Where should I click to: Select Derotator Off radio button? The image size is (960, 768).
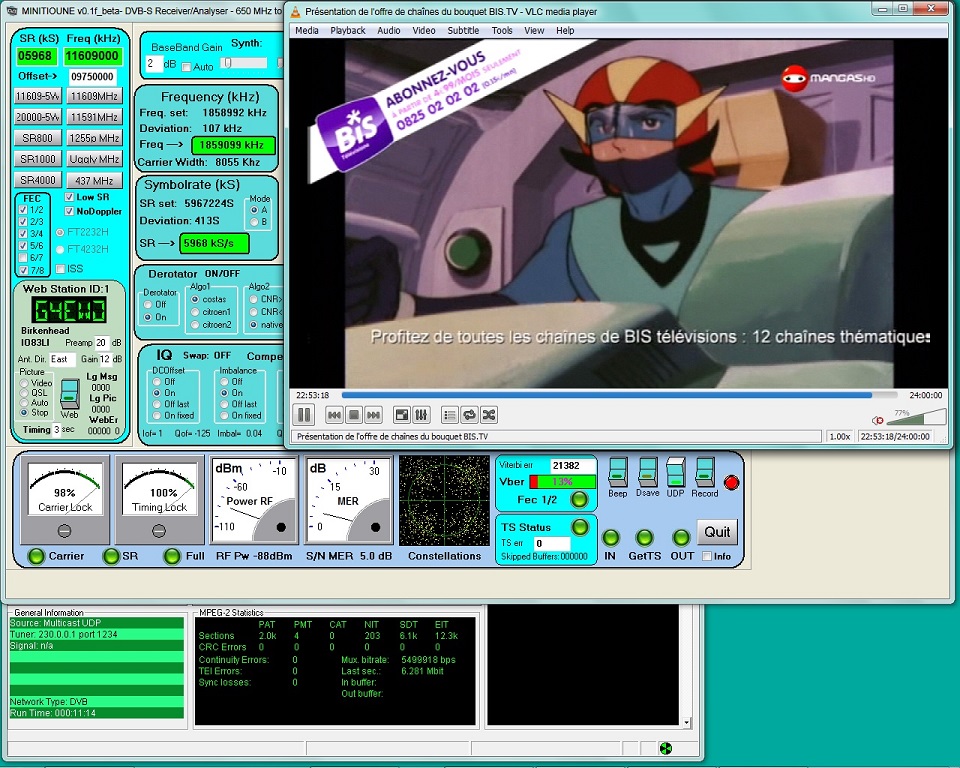tap(148, 304)
